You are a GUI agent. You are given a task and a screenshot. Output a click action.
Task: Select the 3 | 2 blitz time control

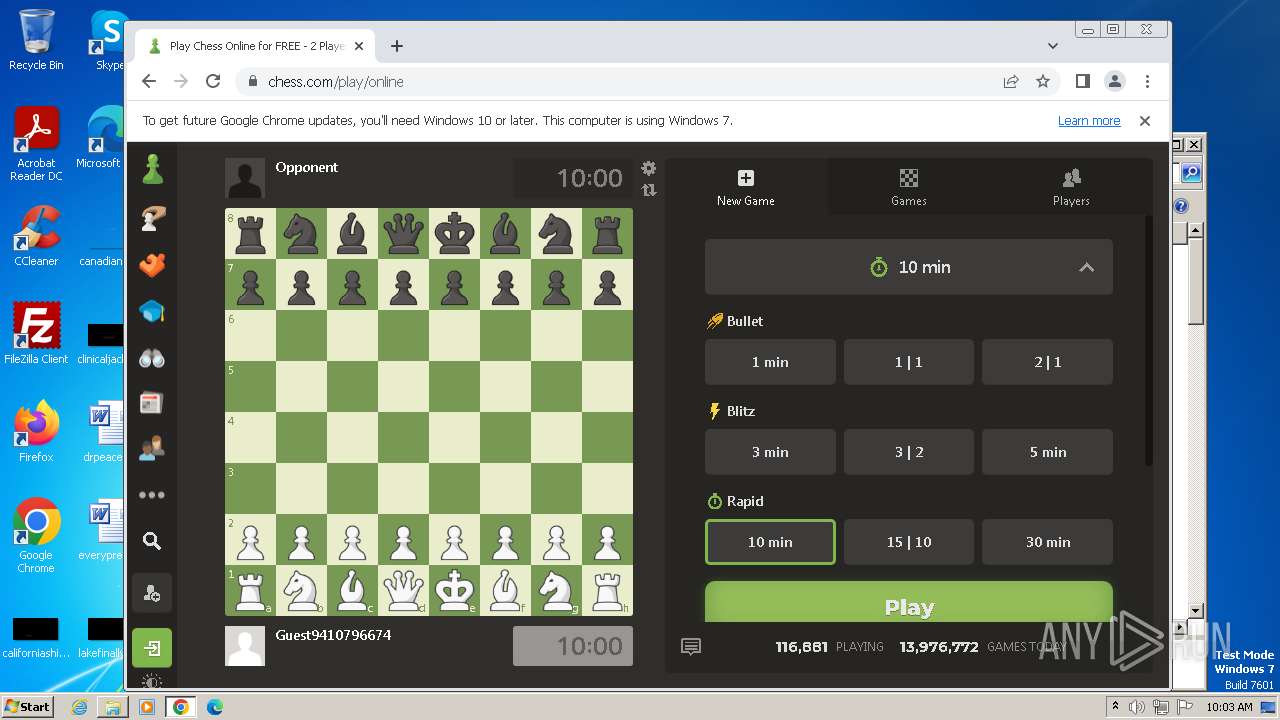pyautogui.click(x=909, y=452)
